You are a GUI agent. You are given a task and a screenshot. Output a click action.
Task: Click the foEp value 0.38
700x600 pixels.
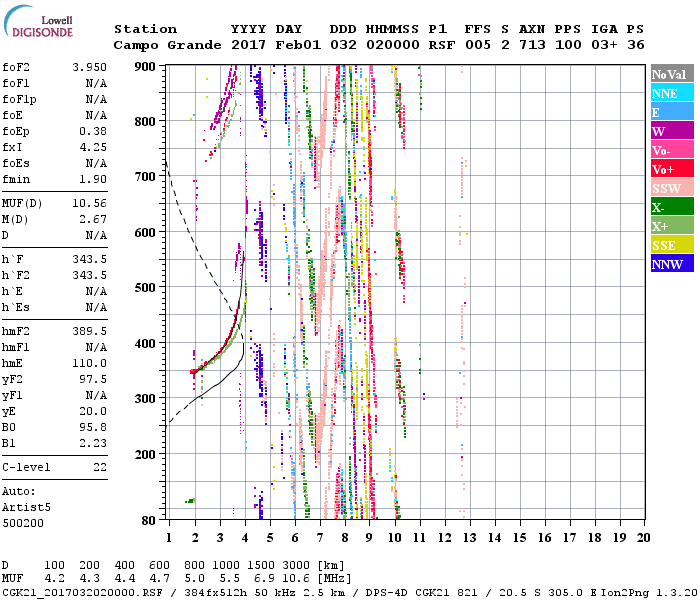93,131
